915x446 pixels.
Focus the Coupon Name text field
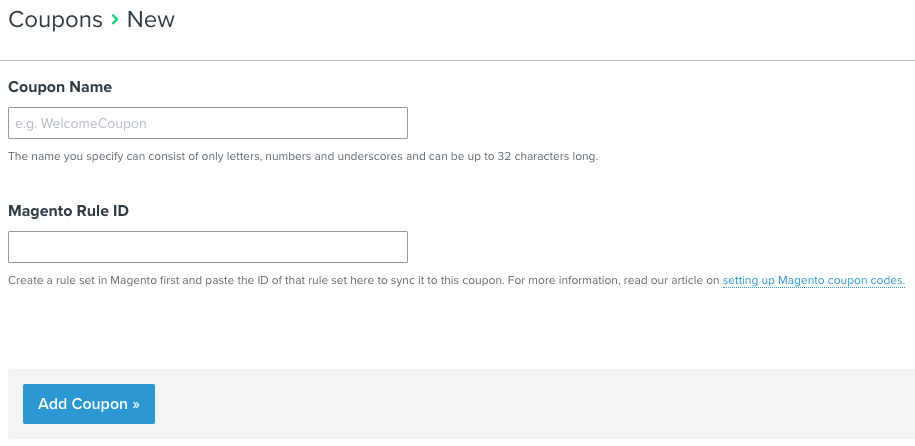(207, 123)
